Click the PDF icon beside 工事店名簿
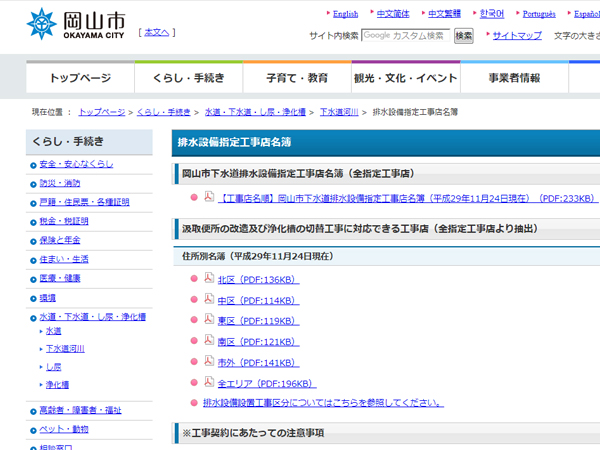 [209, 198]
